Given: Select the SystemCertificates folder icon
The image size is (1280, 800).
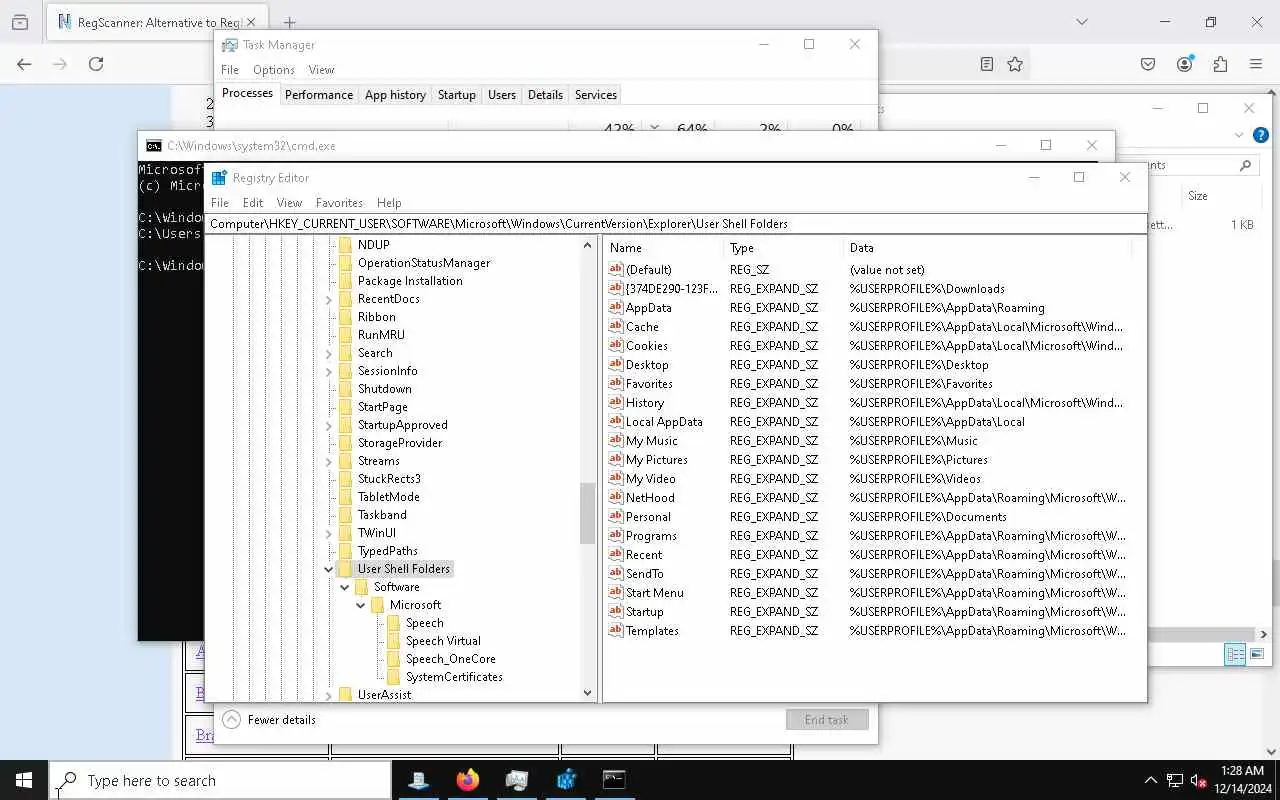Looking at the screenshot, I should pos(394,677).
